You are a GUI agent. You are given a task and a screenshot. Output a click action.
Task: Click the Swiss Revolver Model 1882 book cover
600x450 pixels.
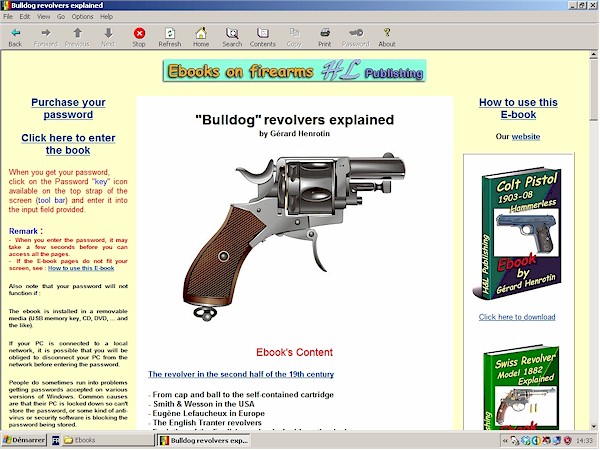(x=520, y=387)
